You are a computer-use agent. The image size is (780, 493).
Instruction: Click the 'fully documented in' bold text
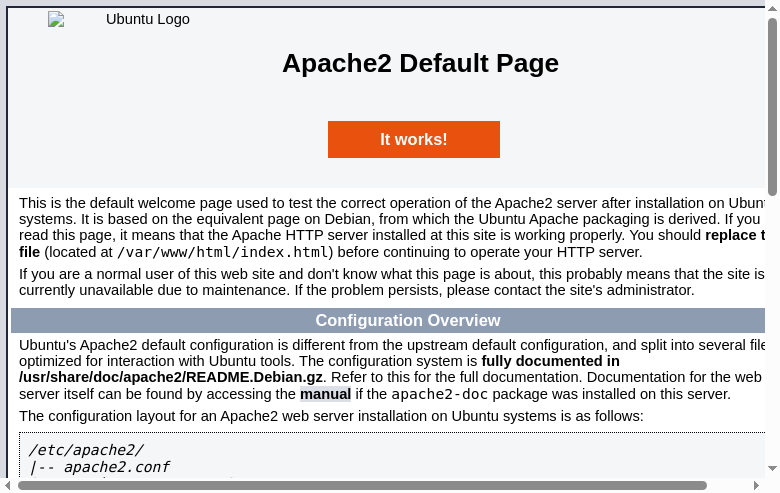click(x=551, y=361)
